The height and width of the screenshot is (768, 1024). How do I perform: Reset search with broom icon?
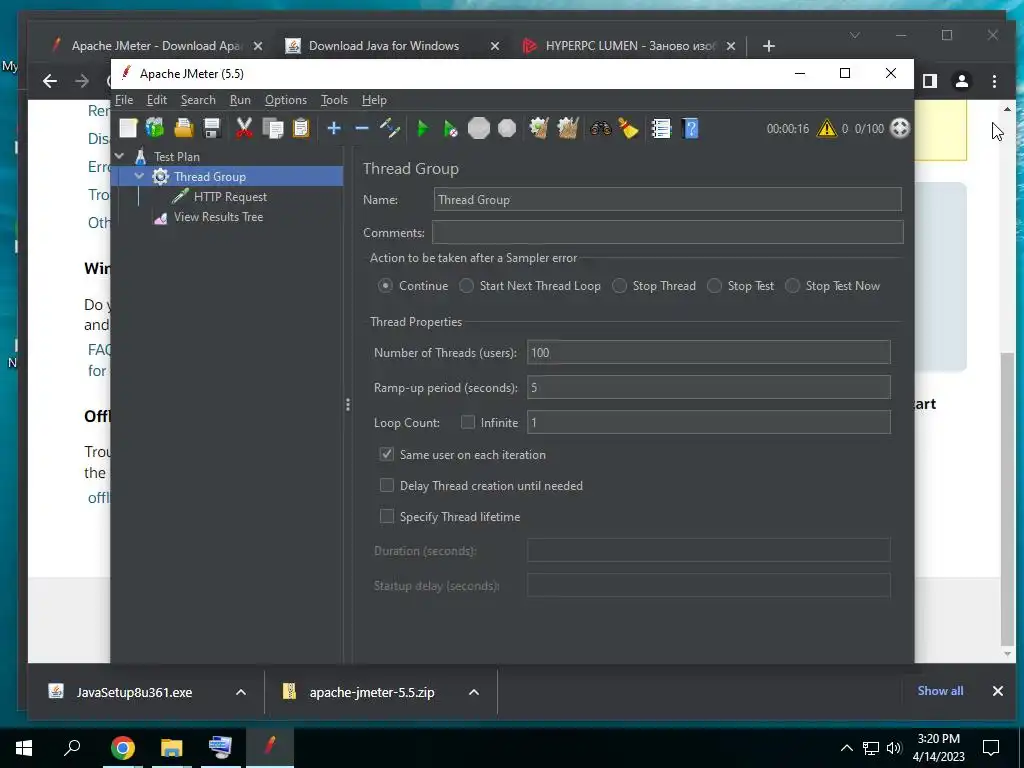[628, 128]
